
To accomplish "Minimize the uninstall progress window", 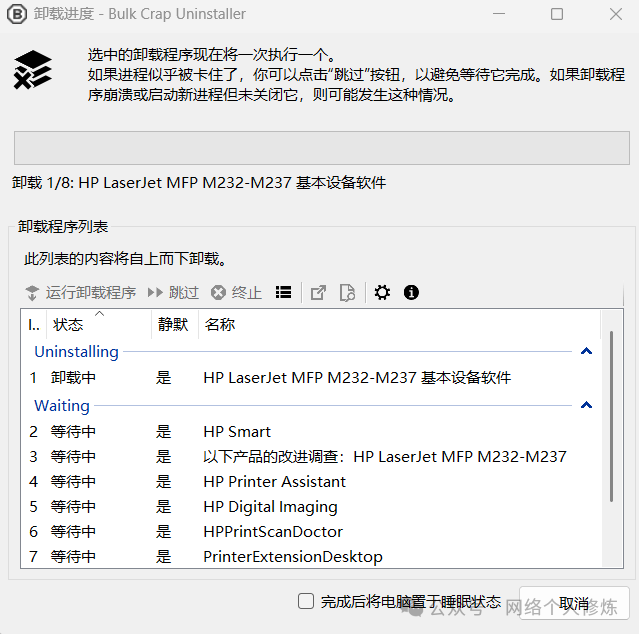I will [499, 14].
